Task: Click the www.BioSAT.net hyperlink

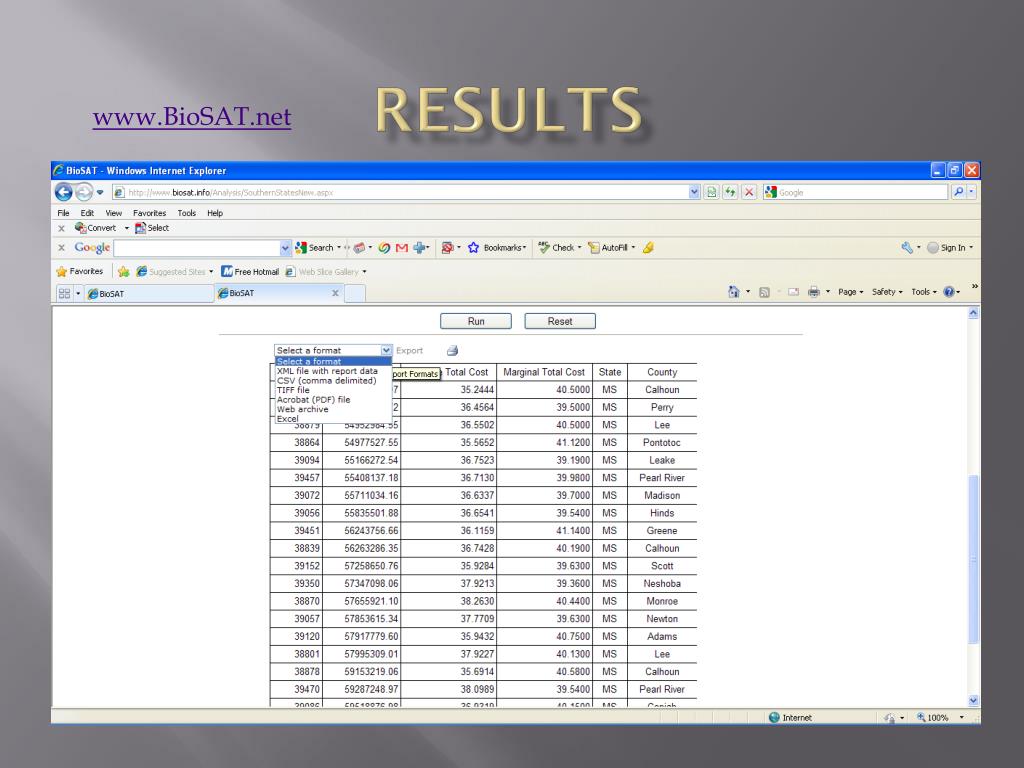Action: point(192,116)
